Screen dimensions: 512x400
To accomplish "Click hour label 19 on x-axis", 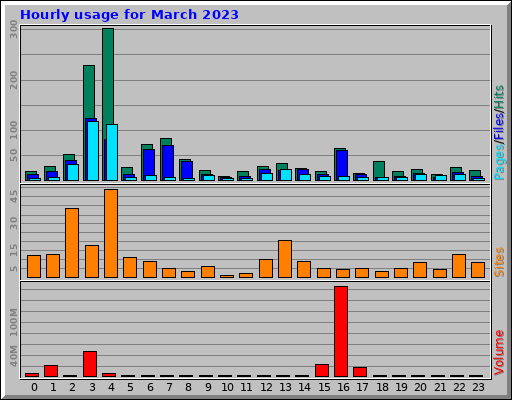I will (x=401, y=387).
